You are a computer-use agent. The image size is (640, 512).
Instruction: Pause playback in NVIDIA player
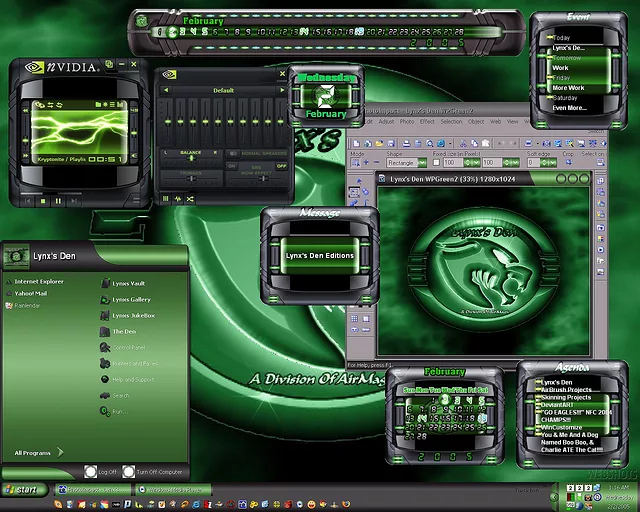58,201
